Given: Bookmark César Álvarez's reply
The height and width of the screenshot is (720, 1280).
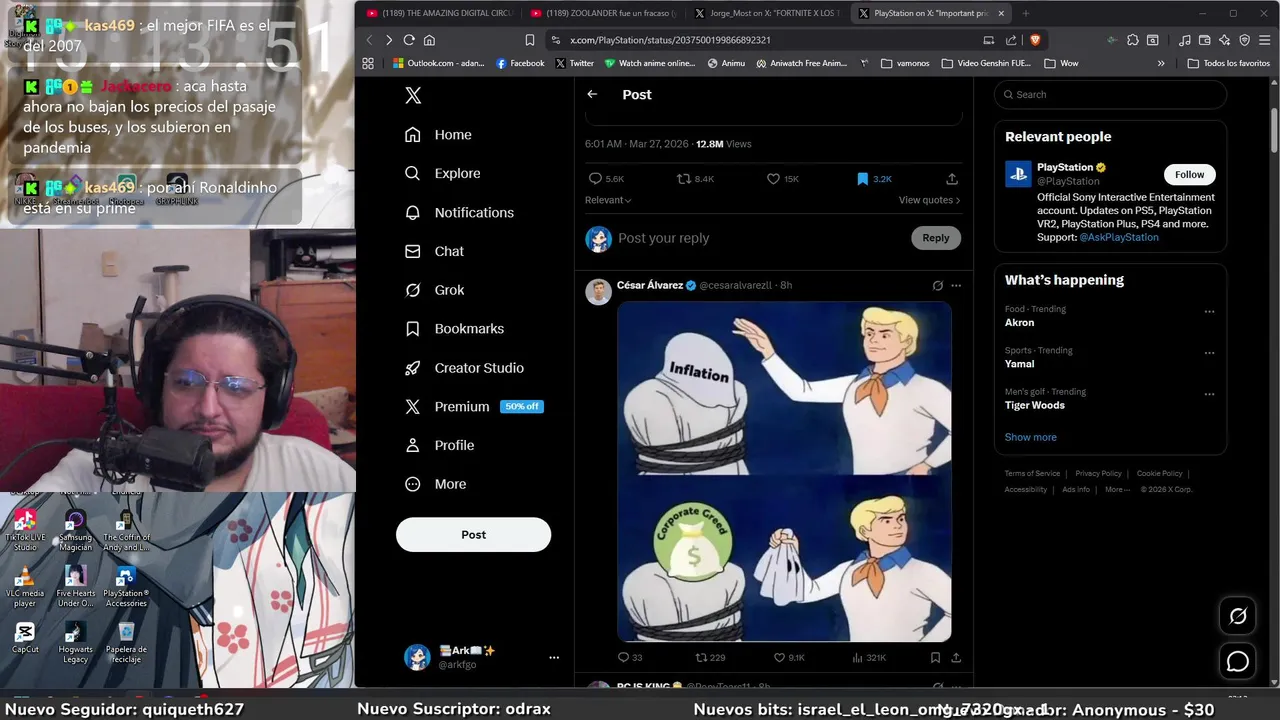Looking at the screenshot, I should pos(935,658).
